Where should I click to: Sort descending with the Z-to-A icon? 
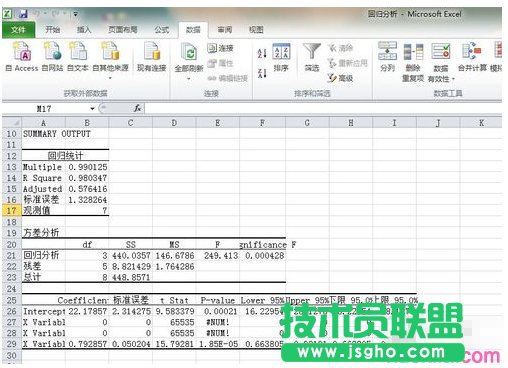[x=262, y=73]
